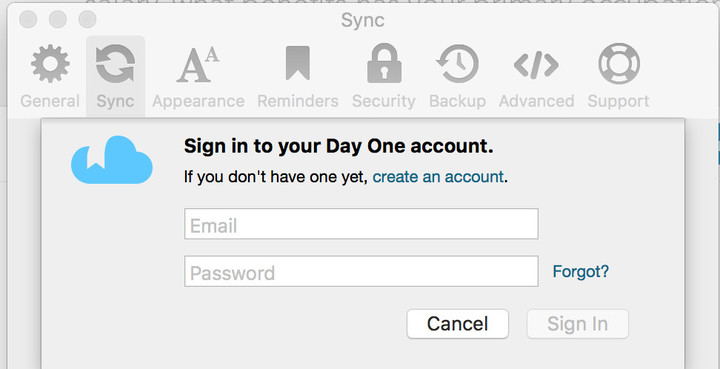Open Appearance font settings icon
This screenshot has width=720, height=369.
click(198, 64)
